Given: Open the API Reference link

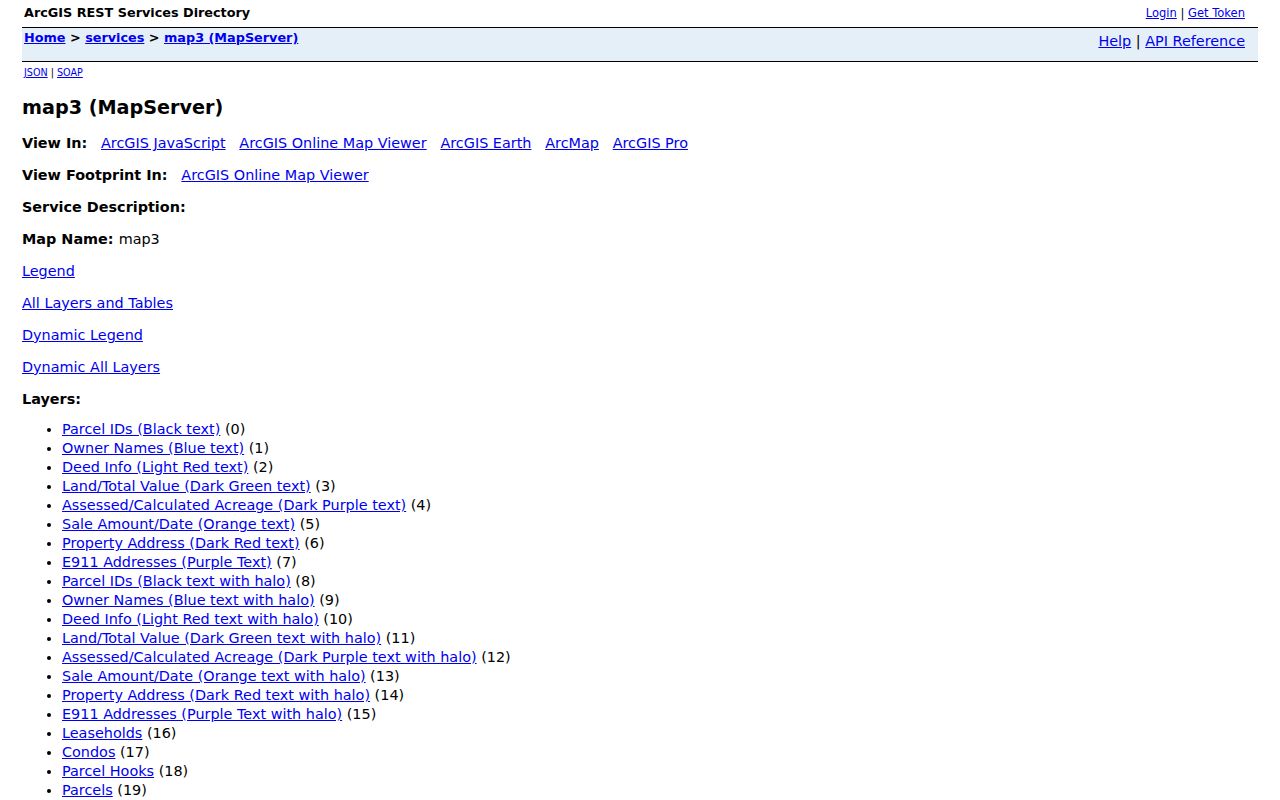Looking at the screenshot, I should point(1195,41).
